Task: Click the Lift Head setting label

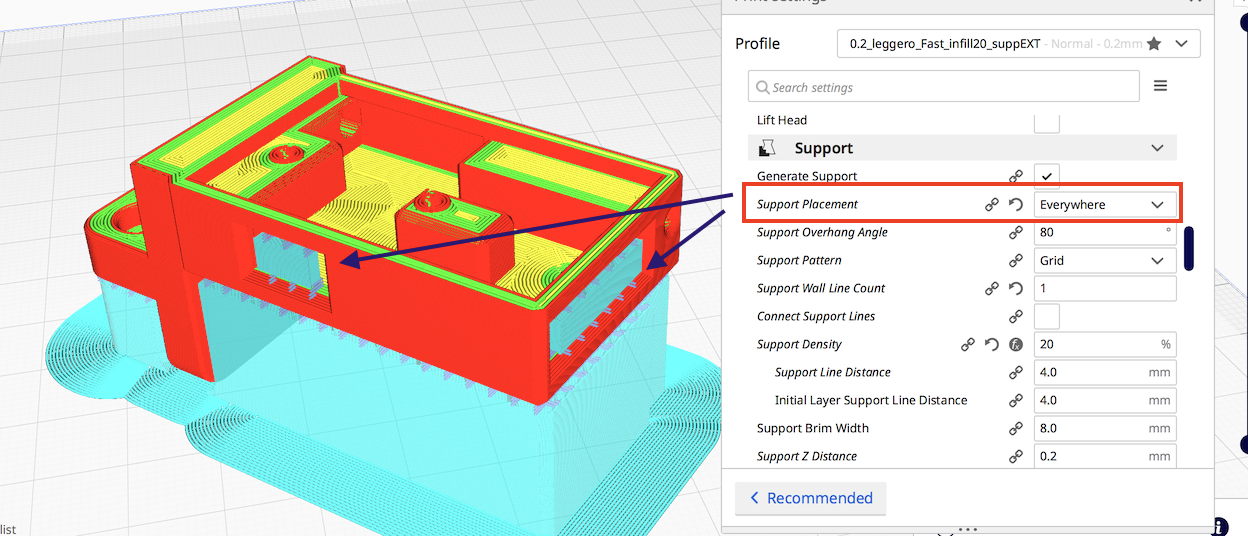Action: point(782,120)
